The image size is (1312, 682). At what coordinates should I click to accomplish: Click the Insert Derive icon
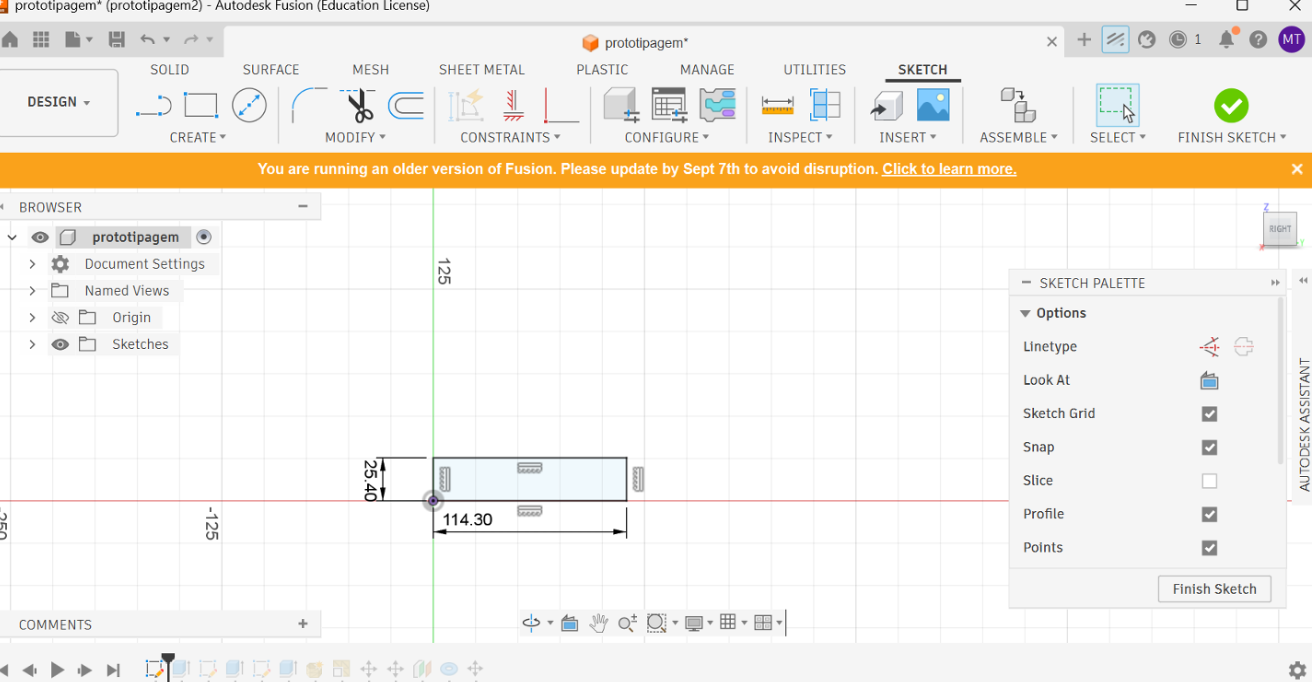click(x=885, y=105)
